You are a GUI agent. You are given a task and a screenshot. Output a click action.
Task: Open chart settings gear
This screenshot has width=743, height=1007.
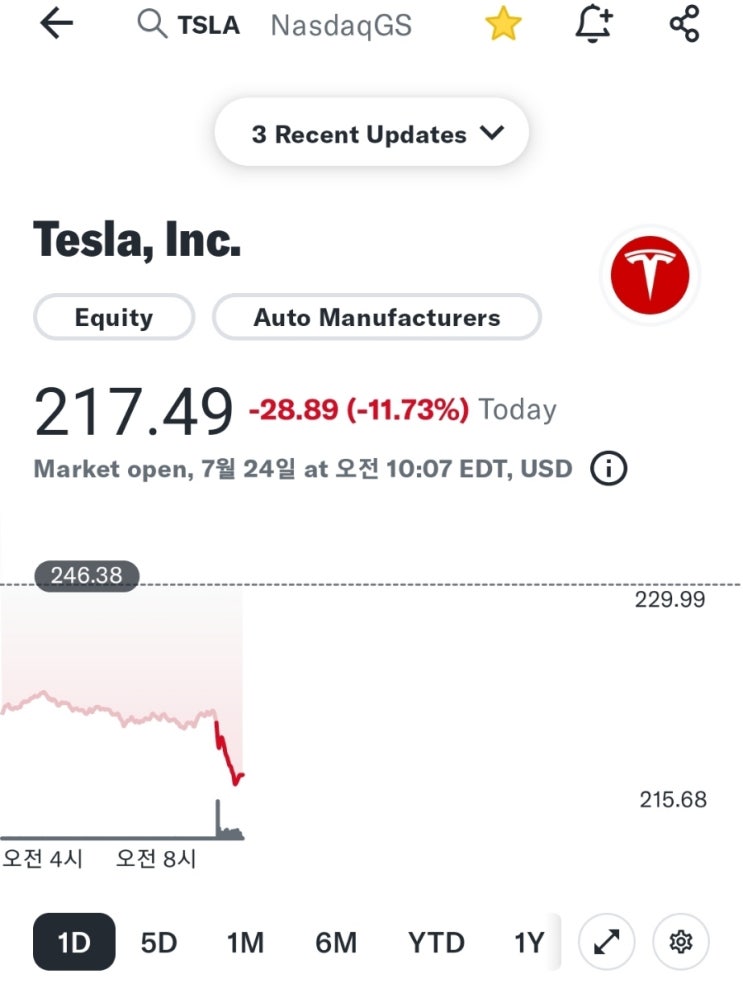[x=681, y=942]
